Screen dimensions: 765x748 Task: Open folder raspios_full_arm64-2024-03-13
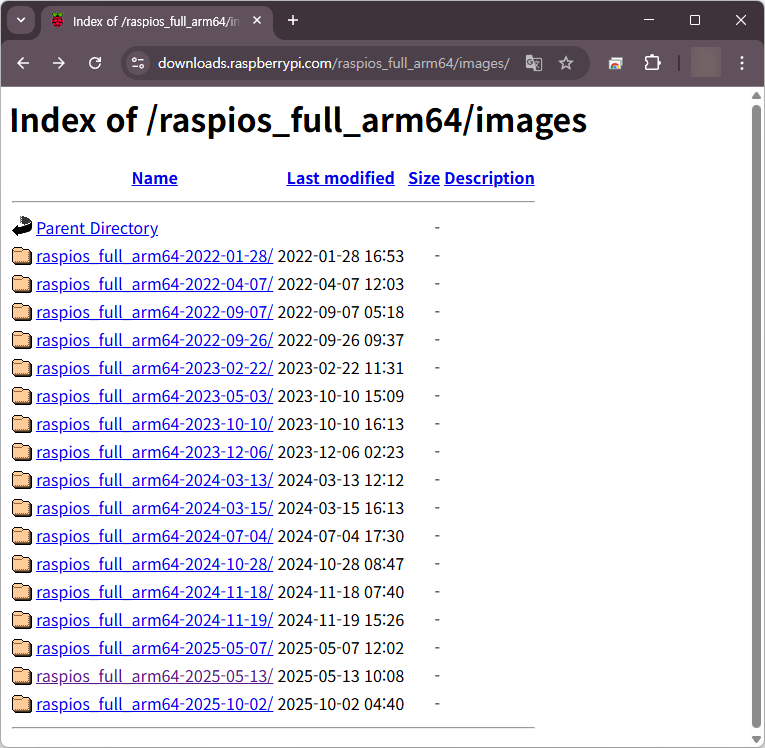point(155,480)
